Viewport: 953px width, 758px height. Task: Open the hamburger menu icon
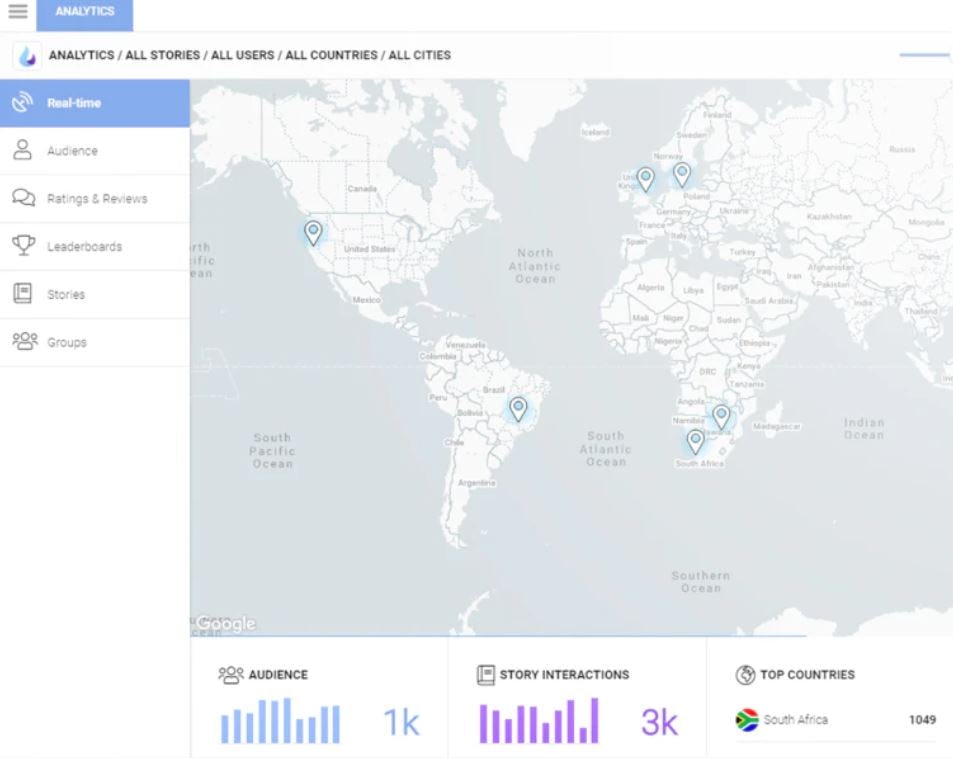click(18, 12)
